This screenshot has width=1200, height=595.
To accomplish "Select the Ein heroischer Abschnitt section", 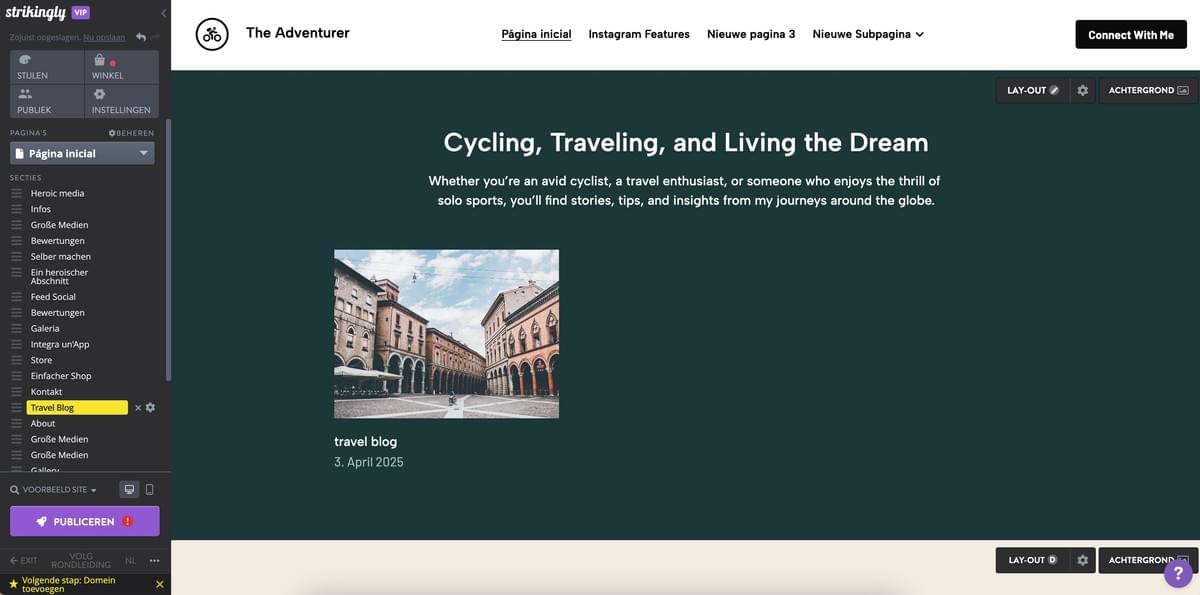I will click(59, 277).
